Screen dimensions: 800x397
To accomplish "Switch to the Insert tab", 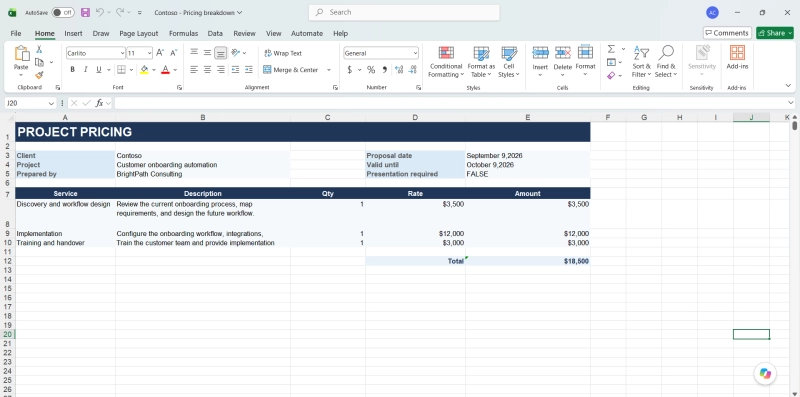I will [x=73, y=33].
